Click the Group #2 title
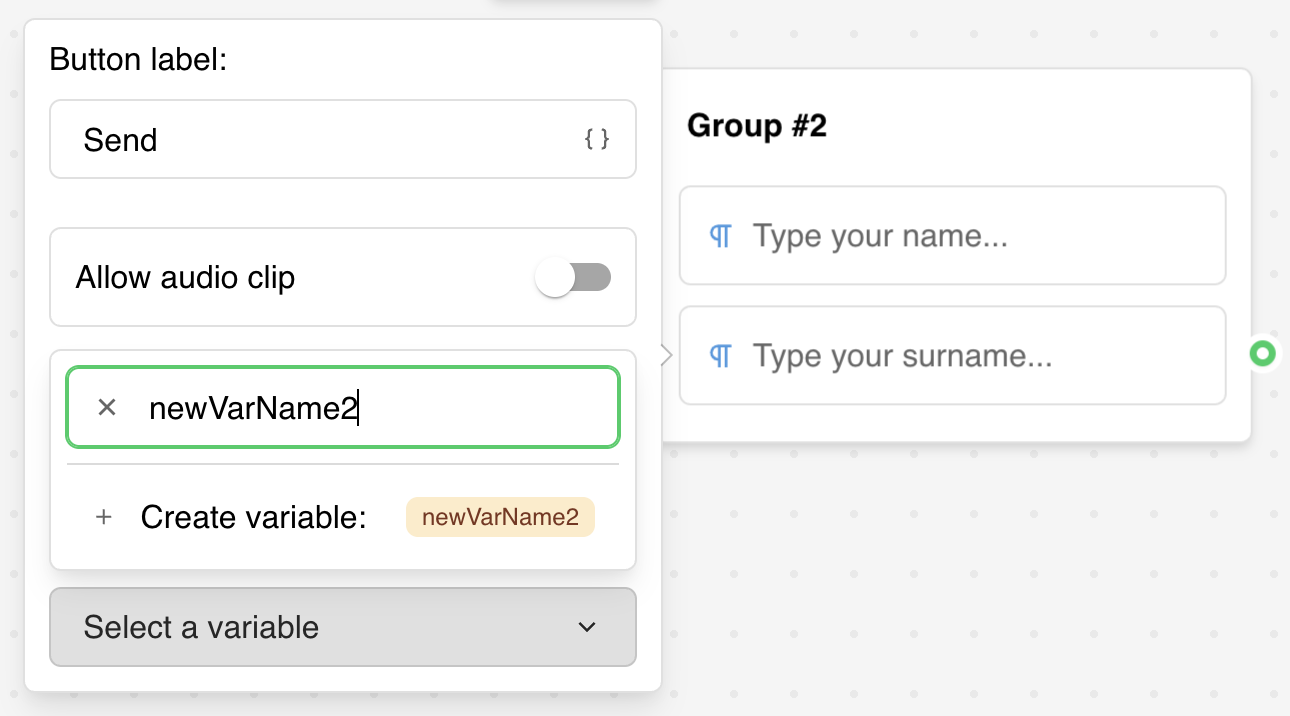This screenshot has height=716, width=1290. [x=757, y=126]
